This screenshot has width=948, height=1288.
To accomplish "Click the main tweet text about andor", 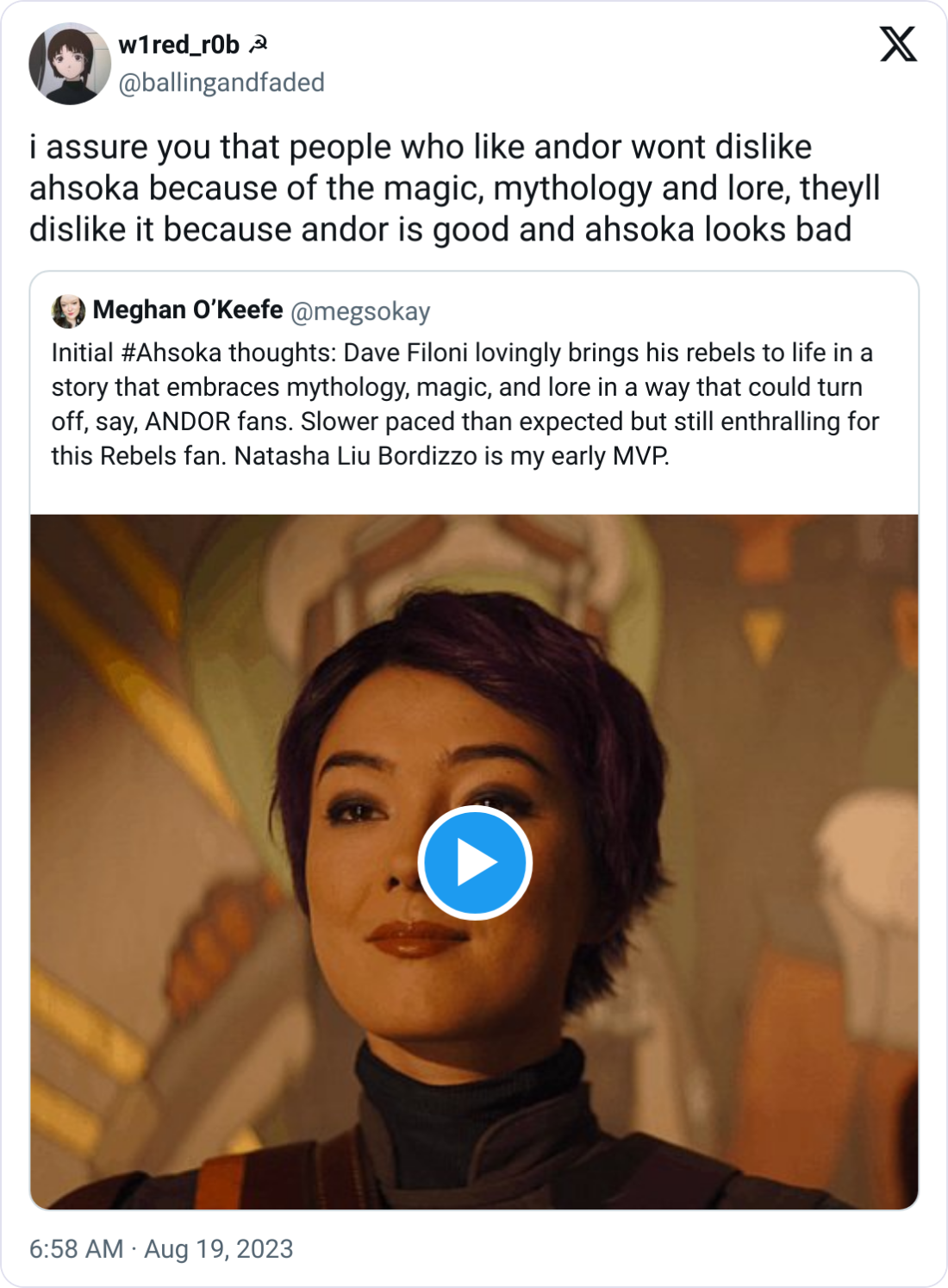I will pyautogui.click(x=454, y=188).
